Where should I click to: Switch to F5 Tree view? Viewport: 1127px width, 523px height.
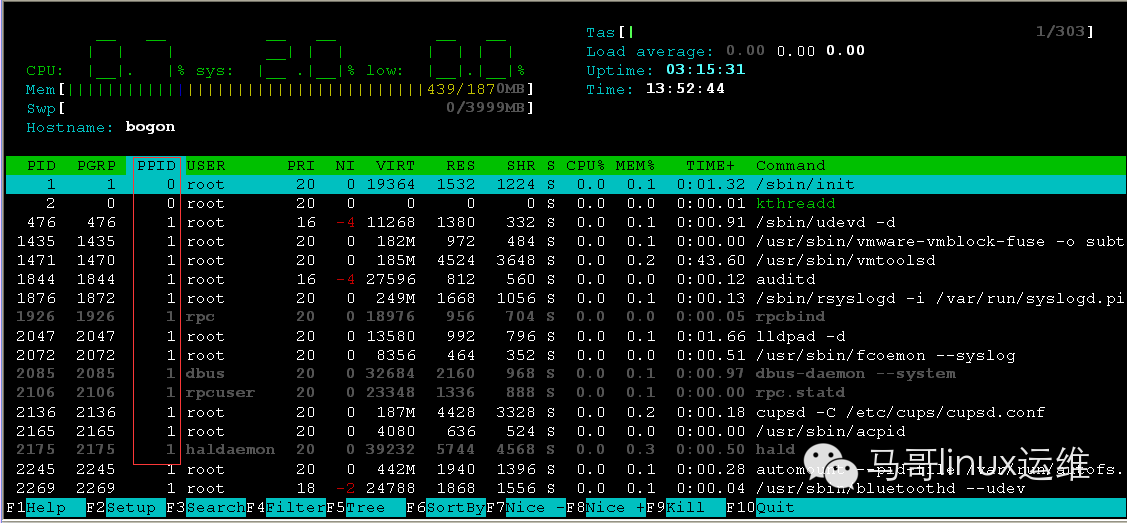click(x=365, y=508)
